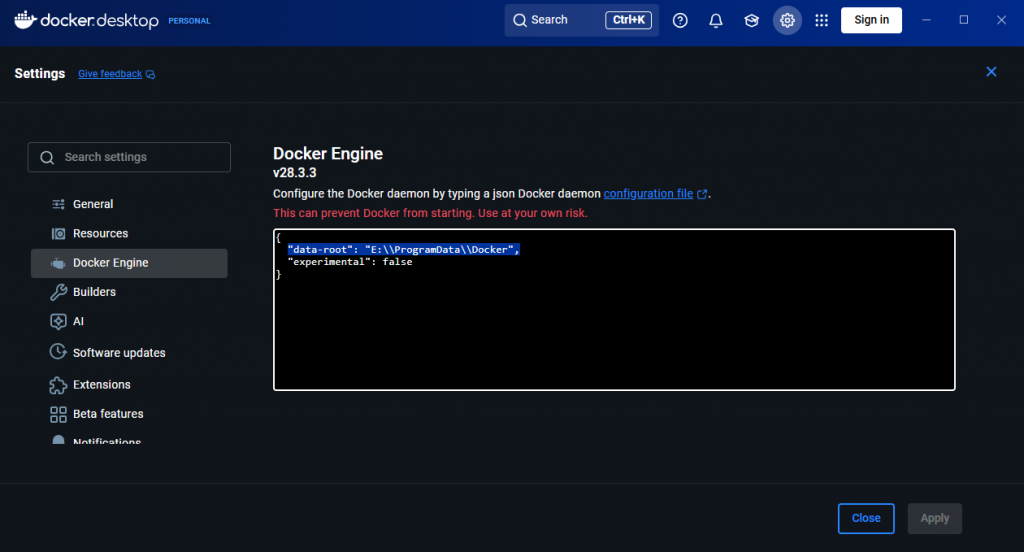The image size is (1024, 552).
Task: Open the AI settings section
Action: [78, 322]
